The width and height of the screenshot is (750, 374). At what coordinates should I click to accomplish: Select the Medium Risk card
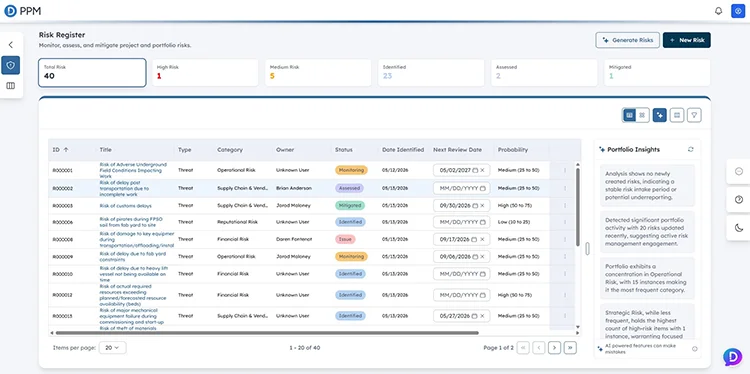(x=318, y=73)
